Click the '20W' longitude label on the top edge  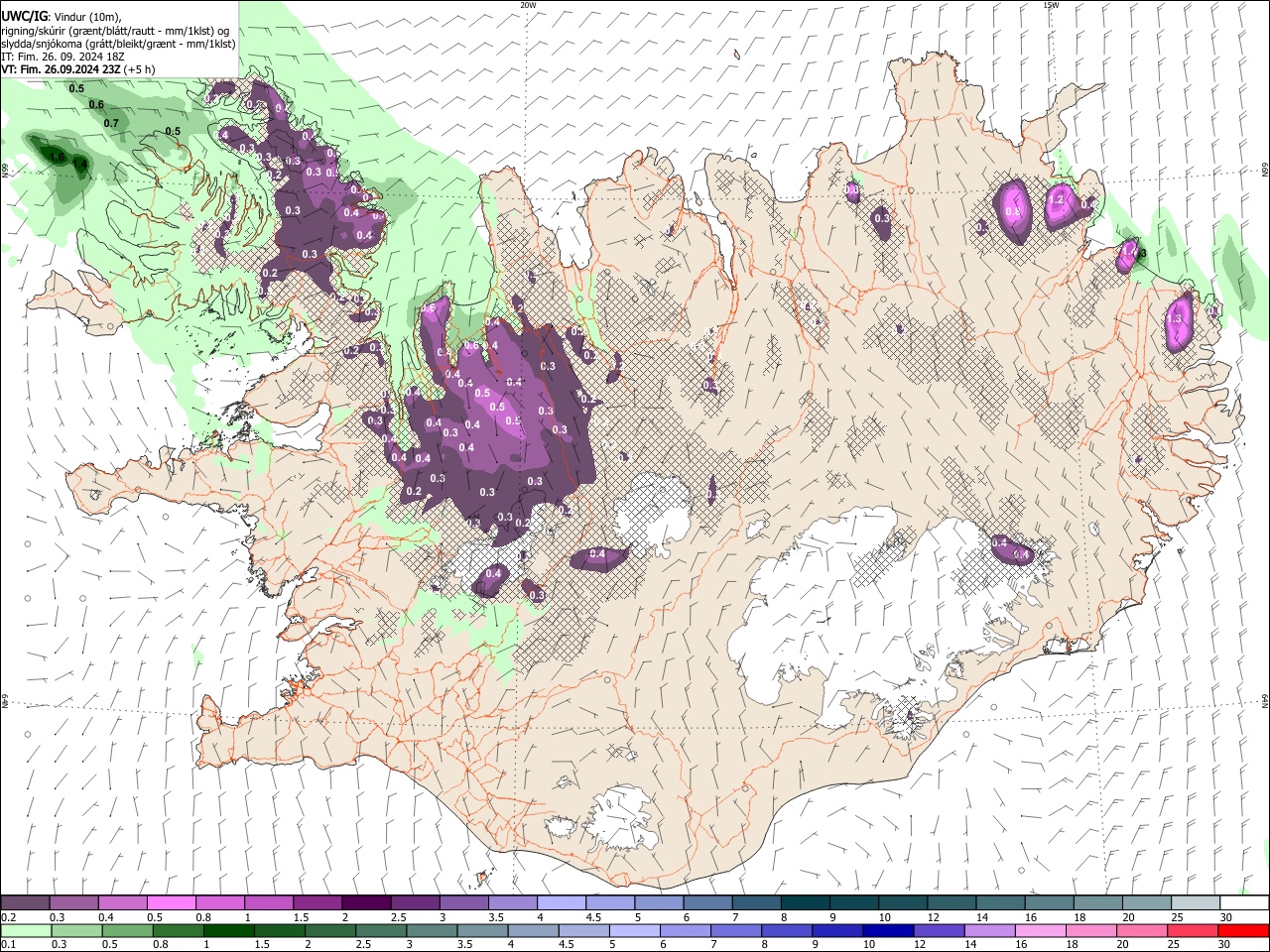528,5
